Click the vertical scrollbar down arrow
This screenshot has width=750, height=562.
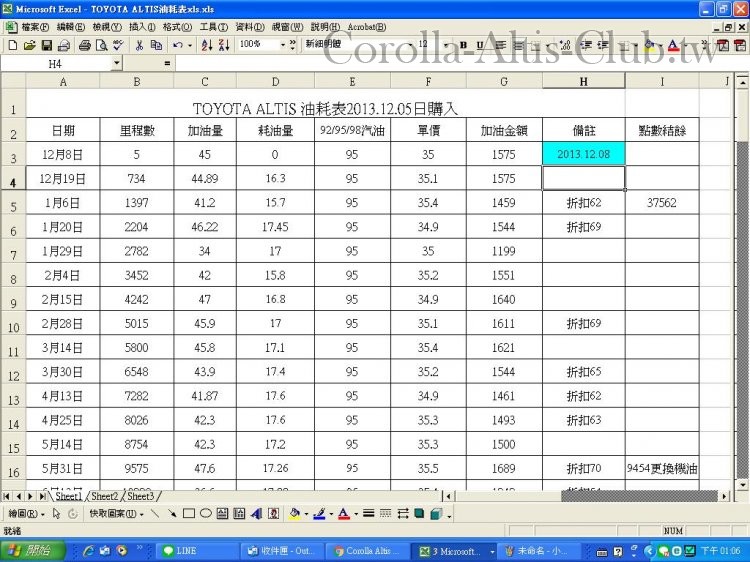(x=742, y=485)
